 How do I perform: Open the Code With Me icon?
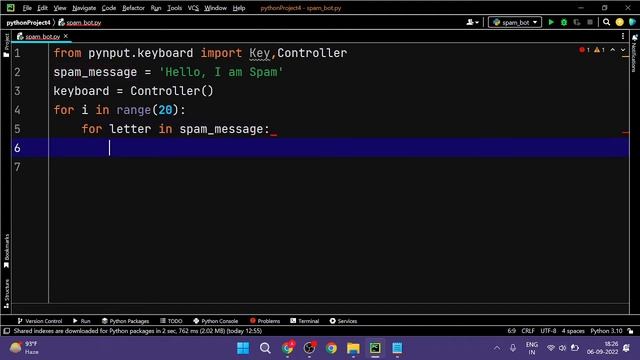[x=633, y=22]
